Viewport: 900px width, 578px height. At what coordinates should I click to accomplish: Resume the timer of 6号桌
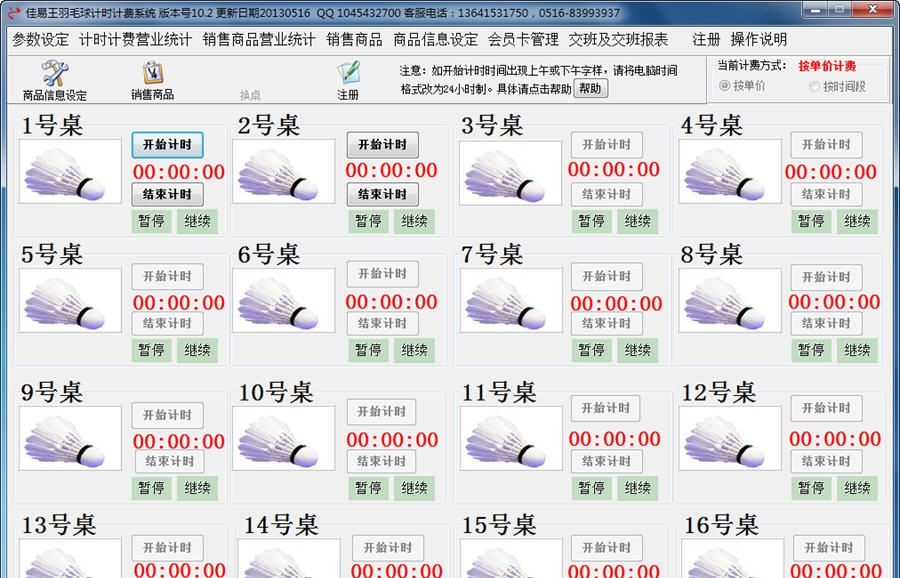(414, 350)
